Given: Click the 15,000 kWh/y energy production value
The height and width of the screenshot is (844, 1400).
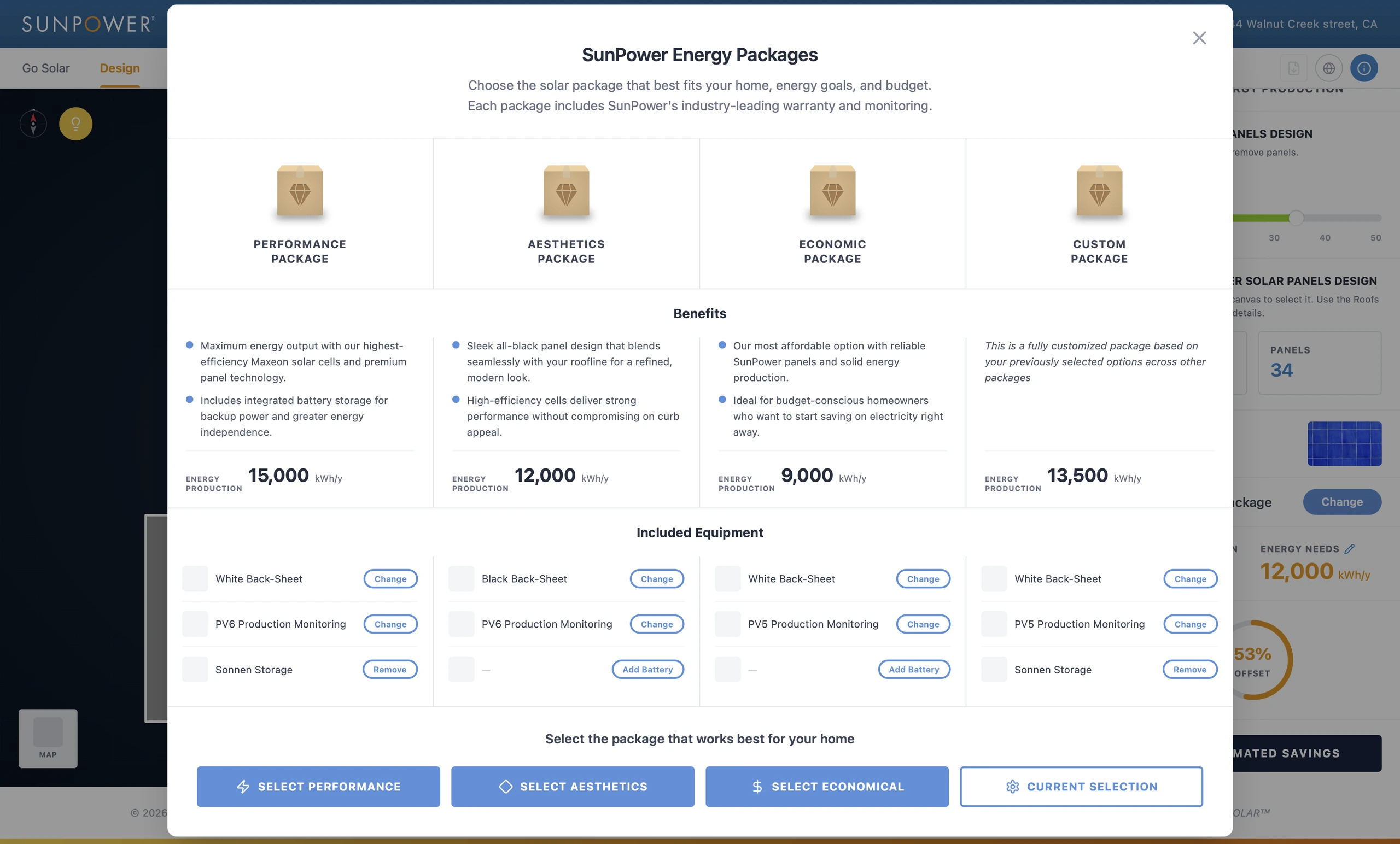Looking at the screenshot, I should [295, 476].
